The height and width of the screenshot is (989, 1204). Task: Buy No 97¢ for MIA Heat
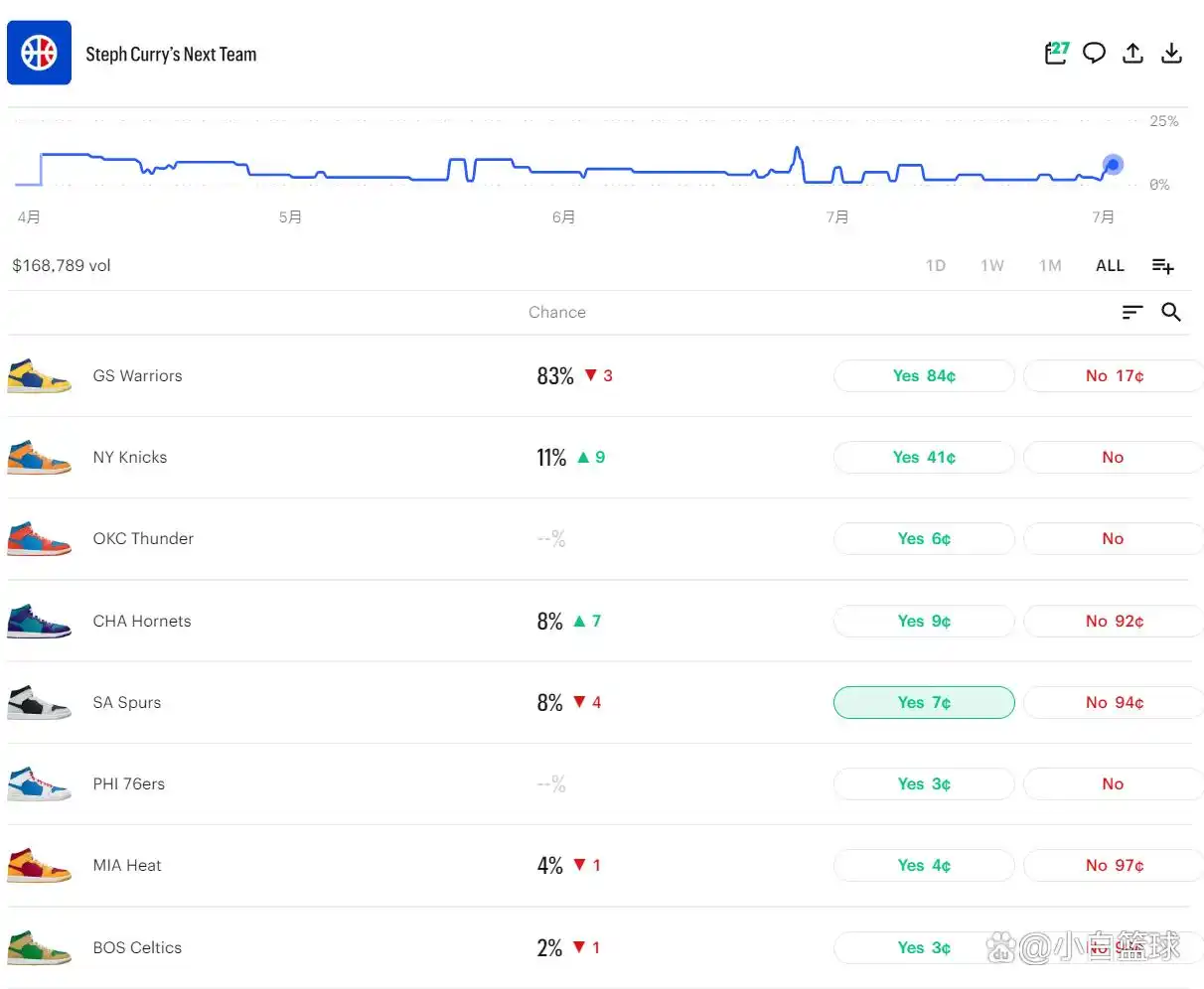click(x=1114, y=865)
